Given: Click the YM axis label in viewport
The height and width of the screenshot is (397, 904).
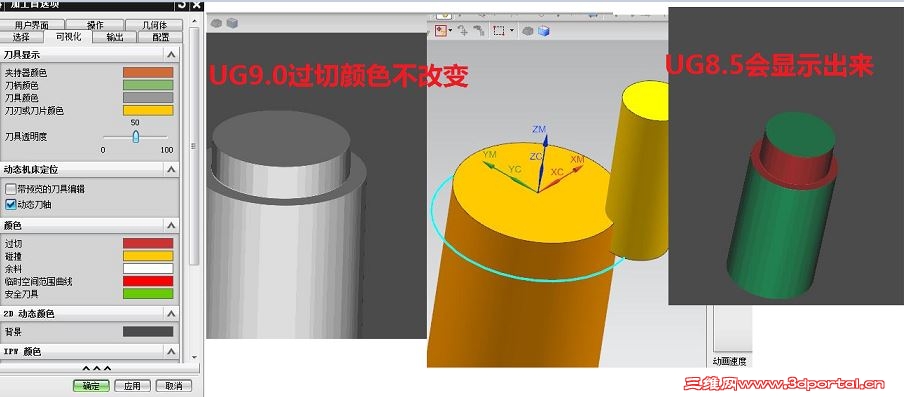Looking at the screenshot, I should point(489,154).
